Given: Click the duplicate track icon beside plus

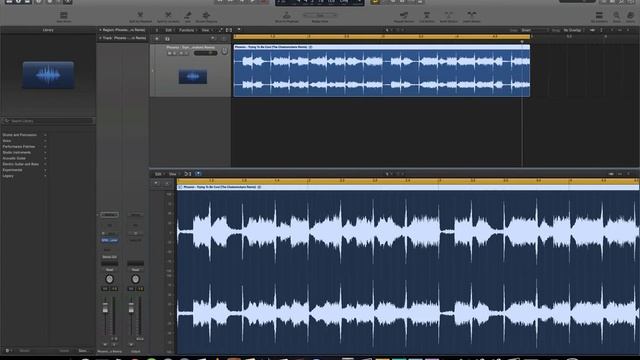Looking at the screenshot, I should tap(167, 39).
